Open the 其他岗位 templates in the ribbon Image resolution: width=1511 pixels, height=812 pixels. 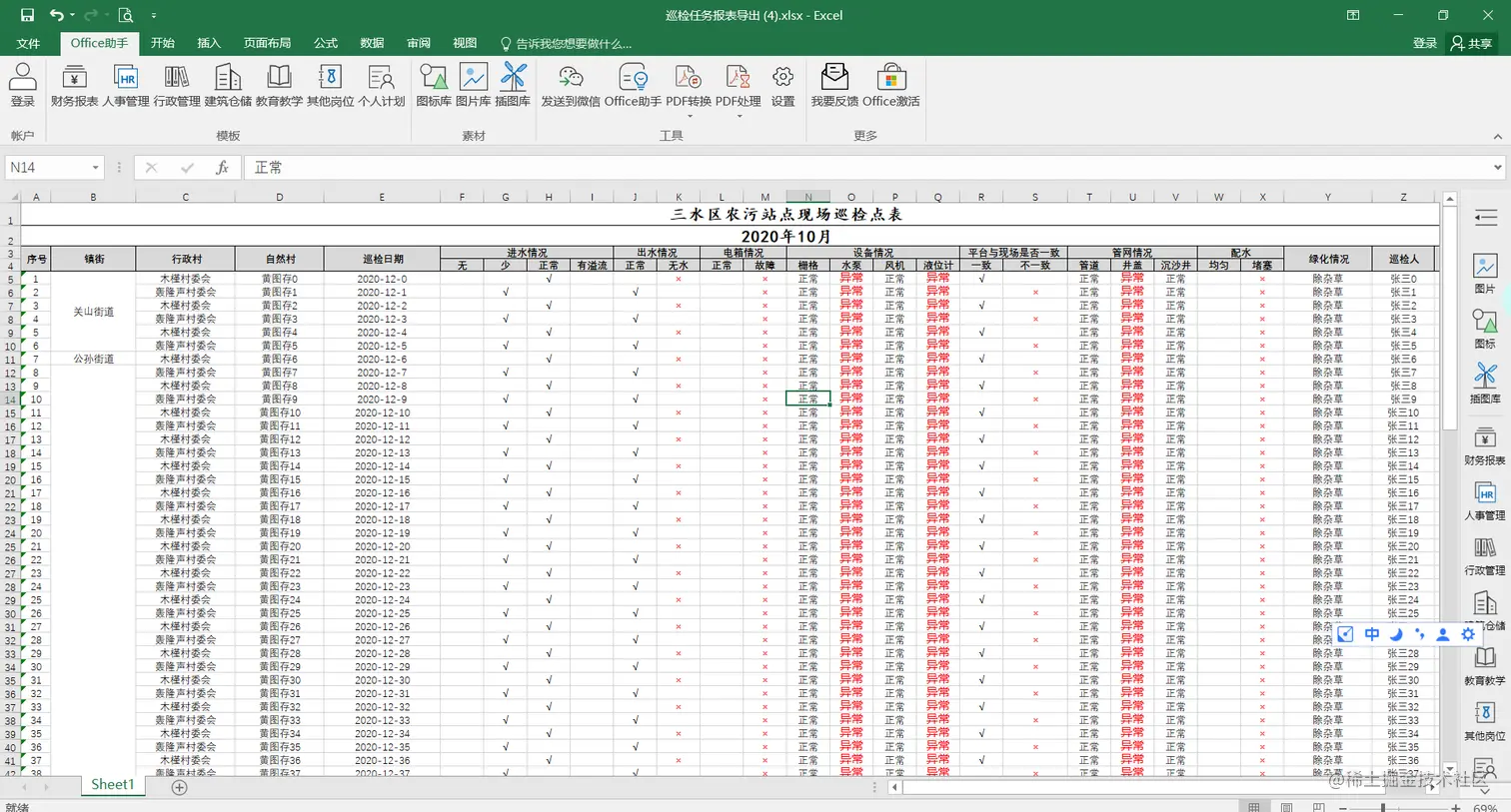(x=330, y=86)
